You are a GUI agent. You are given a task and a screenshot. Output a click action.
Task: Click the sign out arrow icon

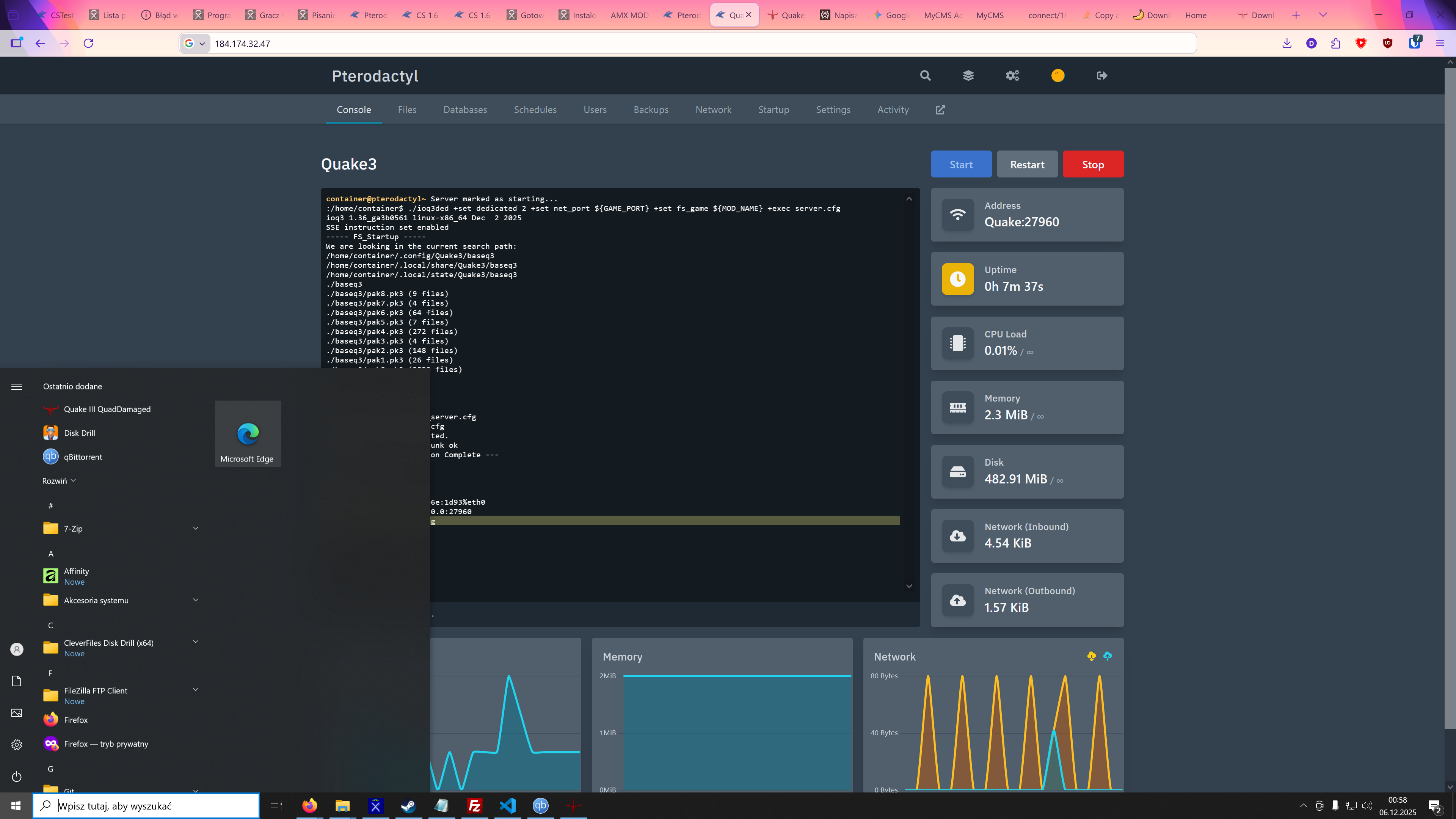1101,76
